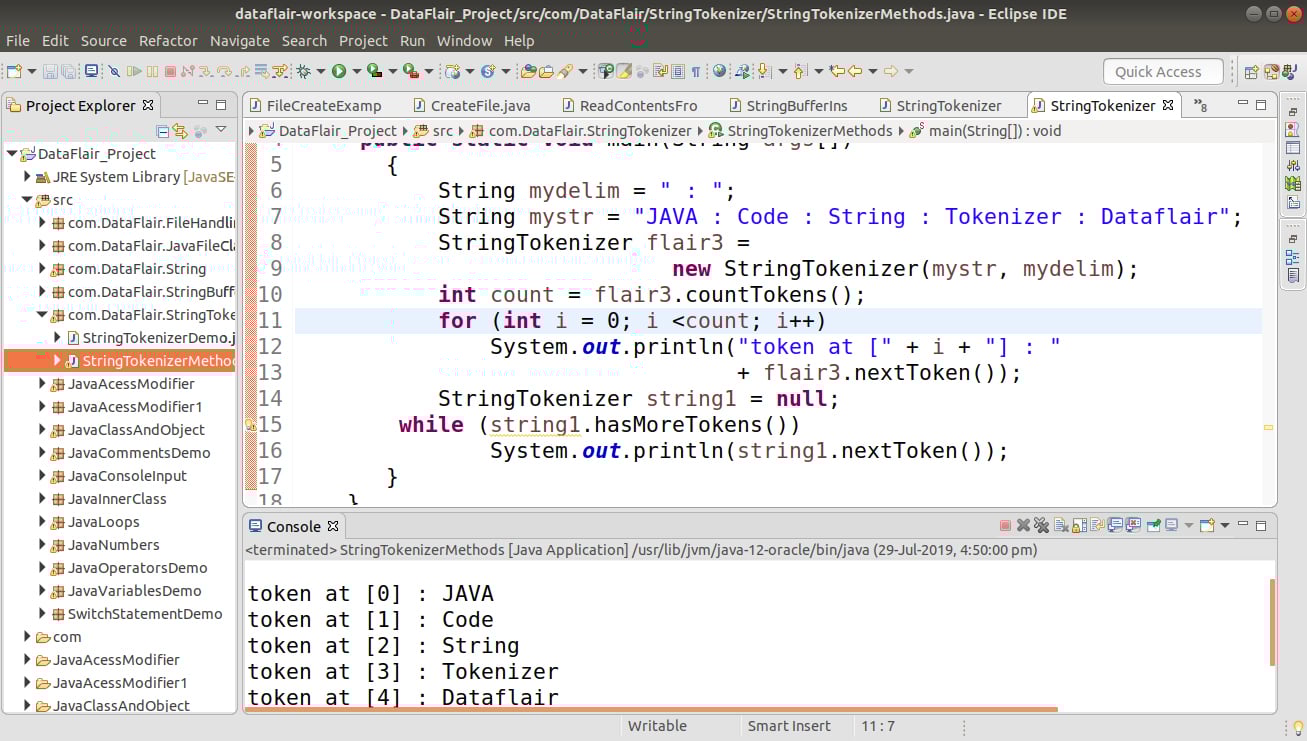
Task: Run the StringTokenizerMethods program
Action: coord(340,70)
